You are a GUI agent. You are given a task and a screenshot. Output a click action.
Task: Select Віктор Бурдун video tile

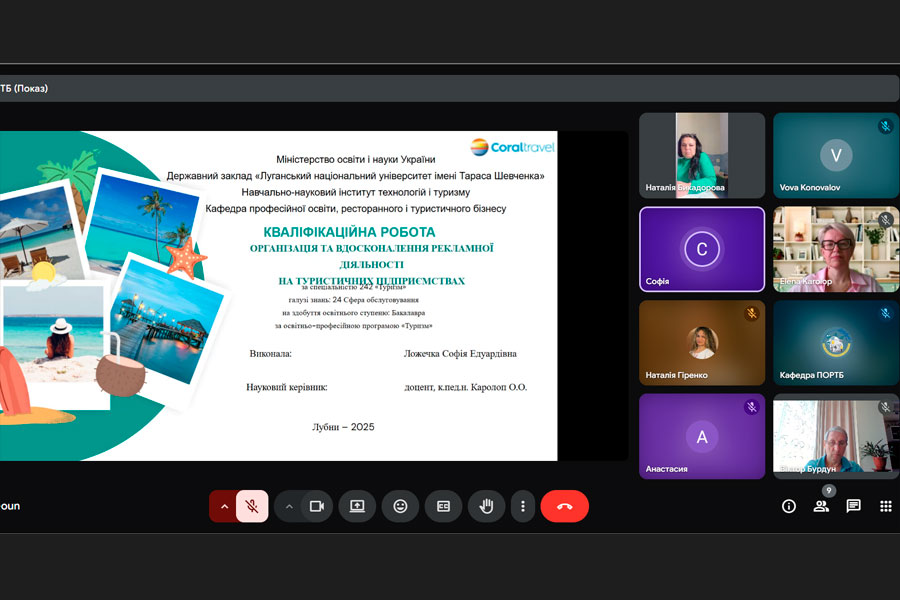pos(836,436)
